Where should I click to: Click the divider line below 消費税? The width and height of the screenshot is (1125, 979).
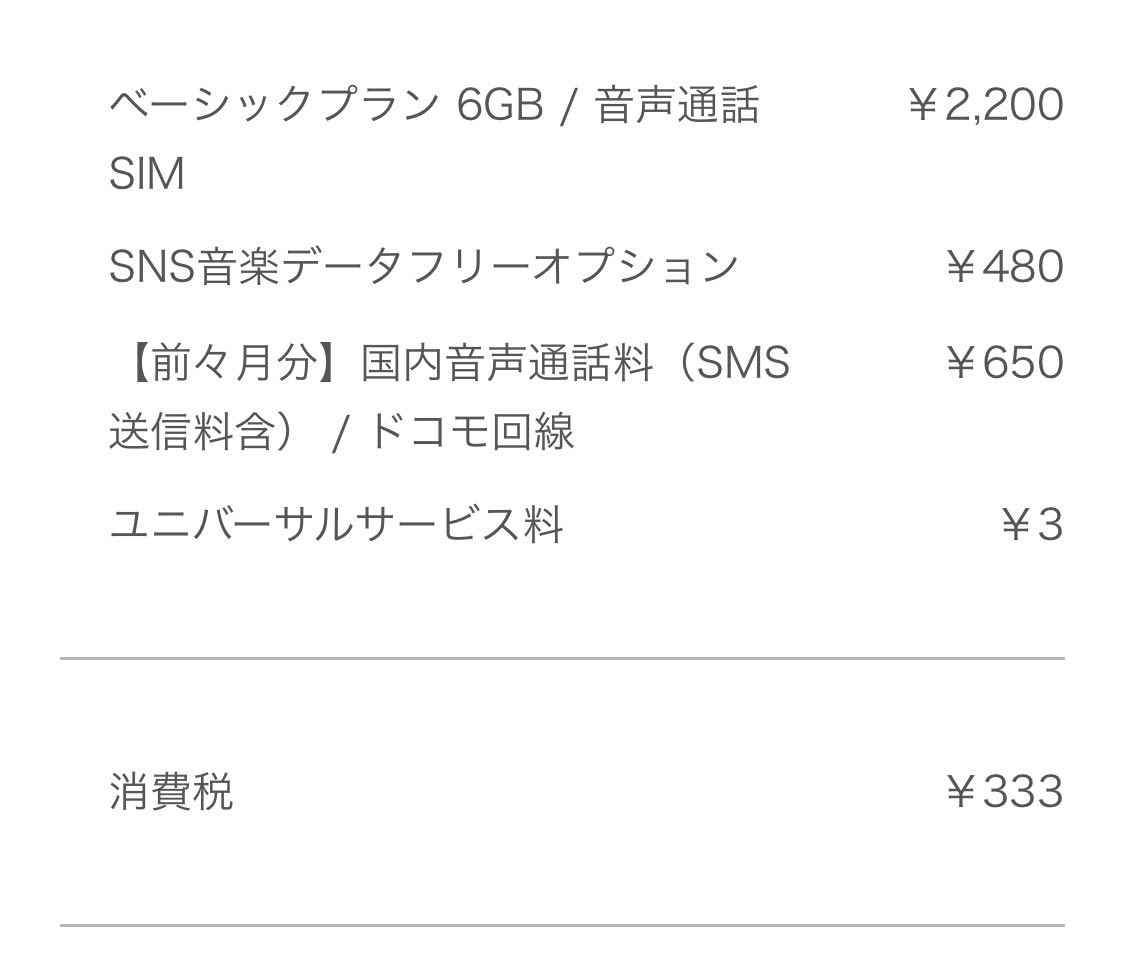tap(562, 925)
